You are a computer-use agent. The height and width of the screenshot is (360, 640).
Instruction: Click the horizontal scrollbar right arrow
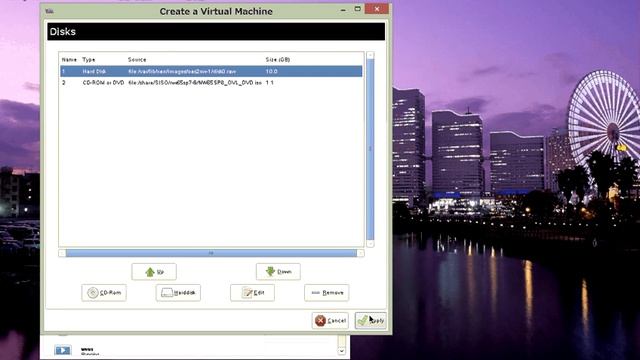tap(360, 253)
